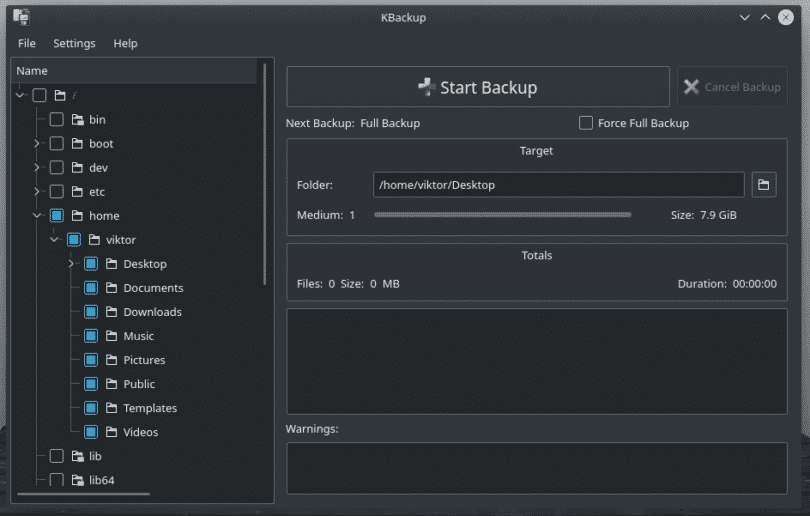Click the Music folder icon
Screen dimensions: 810x516
tap(112, 336)
